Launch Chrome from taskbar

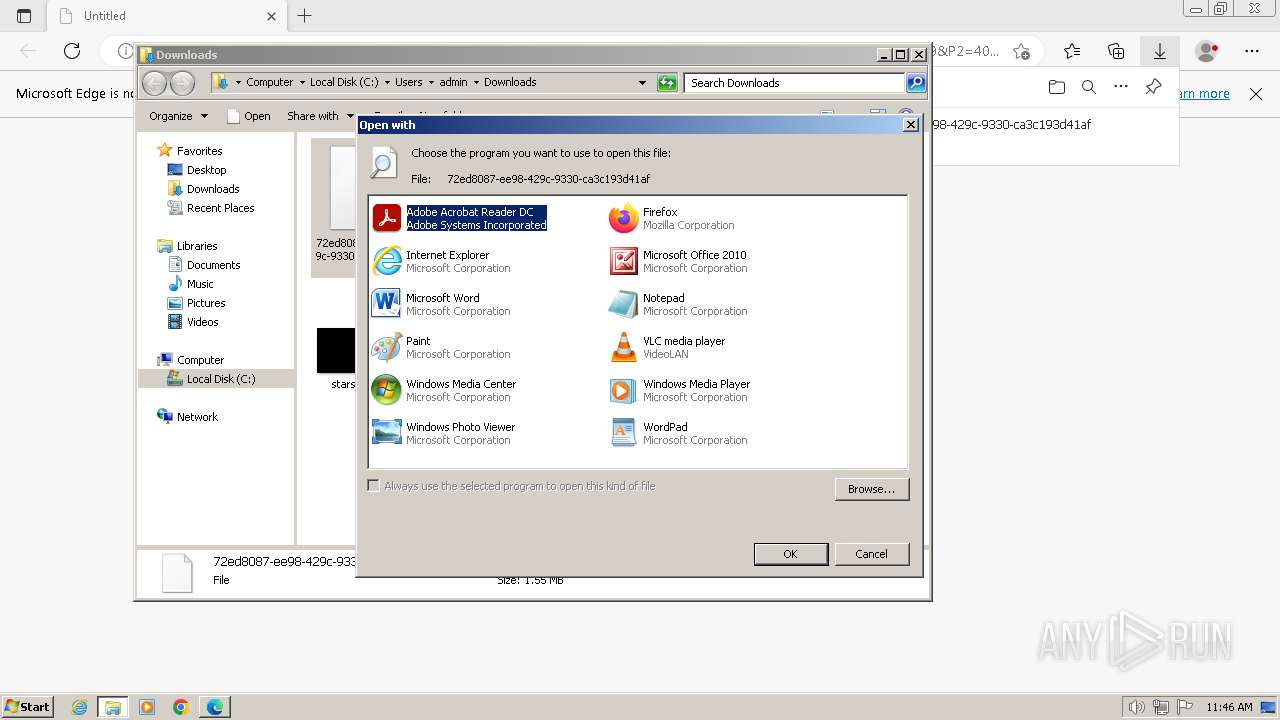coord(181,707)
